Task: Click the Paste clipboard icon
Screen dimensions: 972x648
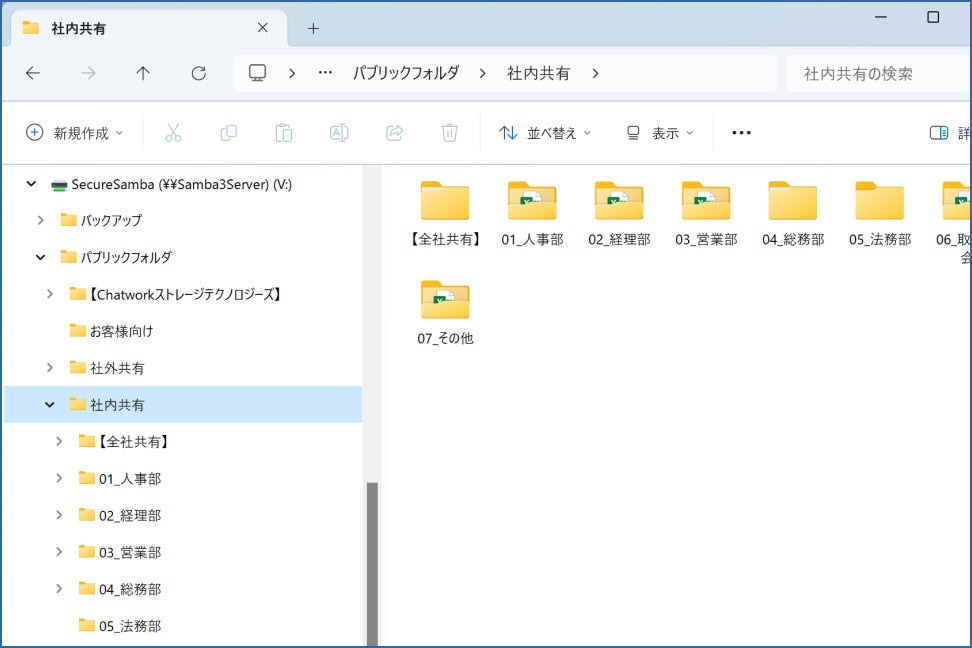Action: coord(284,133)
